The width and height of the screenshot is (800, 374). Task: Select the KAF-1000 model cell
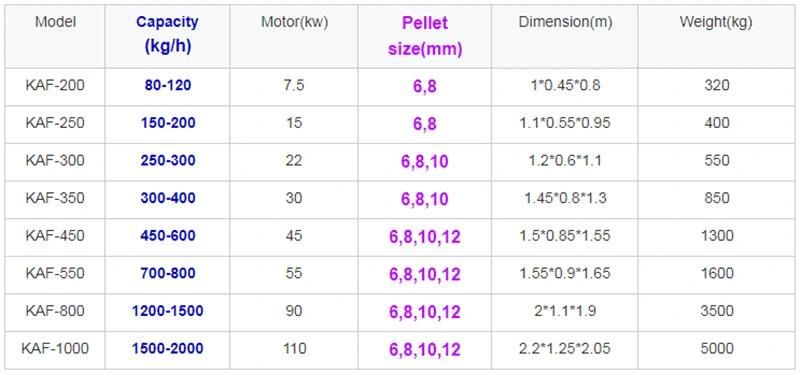(55, 348)
